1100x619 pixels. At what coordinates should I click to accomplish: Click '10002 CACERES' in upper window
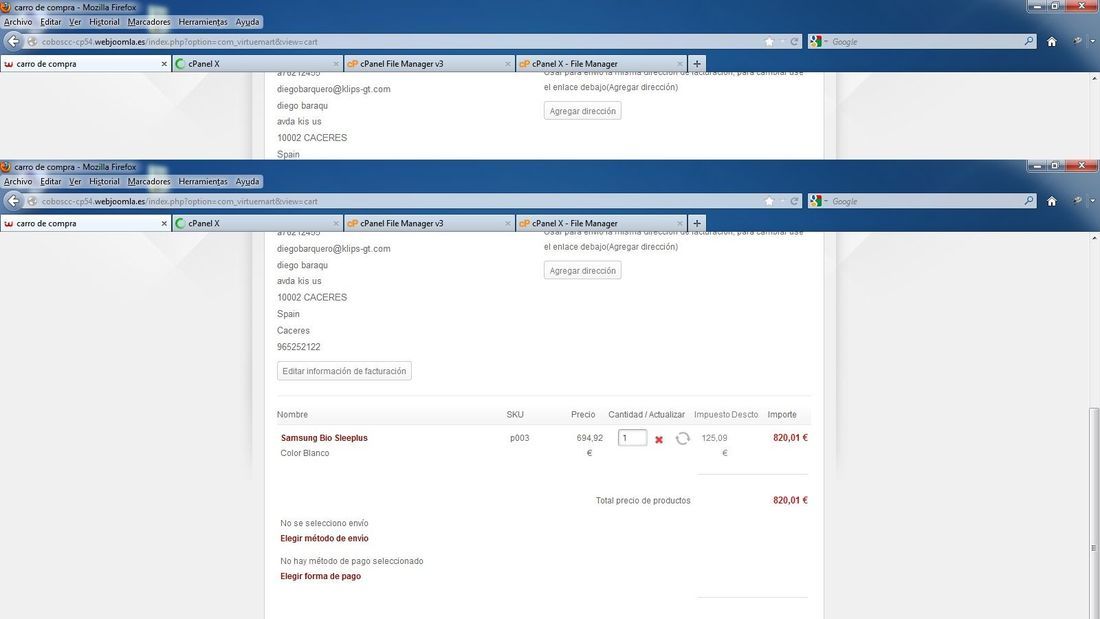pyautogui.click(x=311, y=138)
